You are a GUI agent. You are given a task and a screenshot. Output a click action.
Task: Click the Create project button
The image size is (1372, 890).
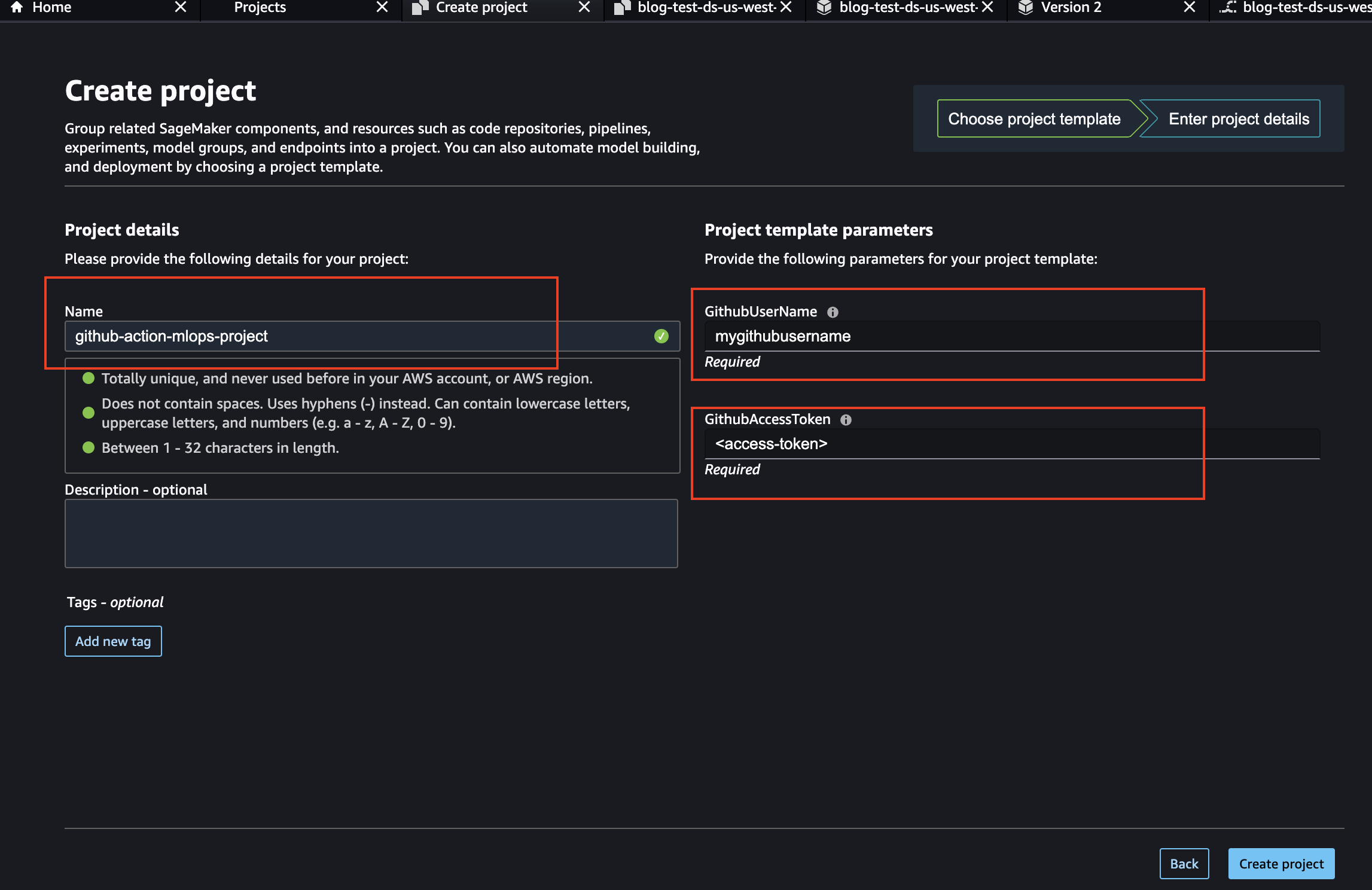pyautogui.click(x=1281, y=864)
